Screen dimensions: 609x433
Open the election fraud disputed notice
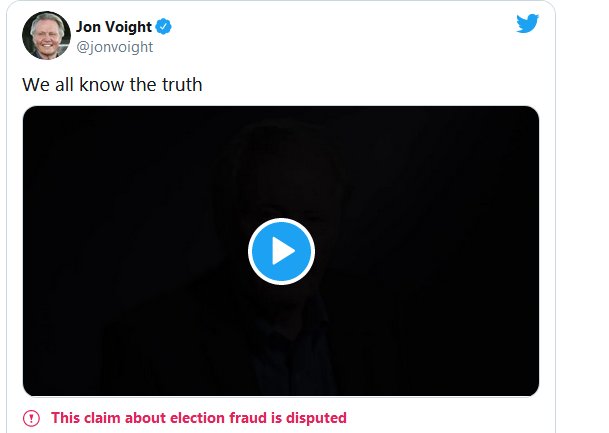tap(198, 418)
